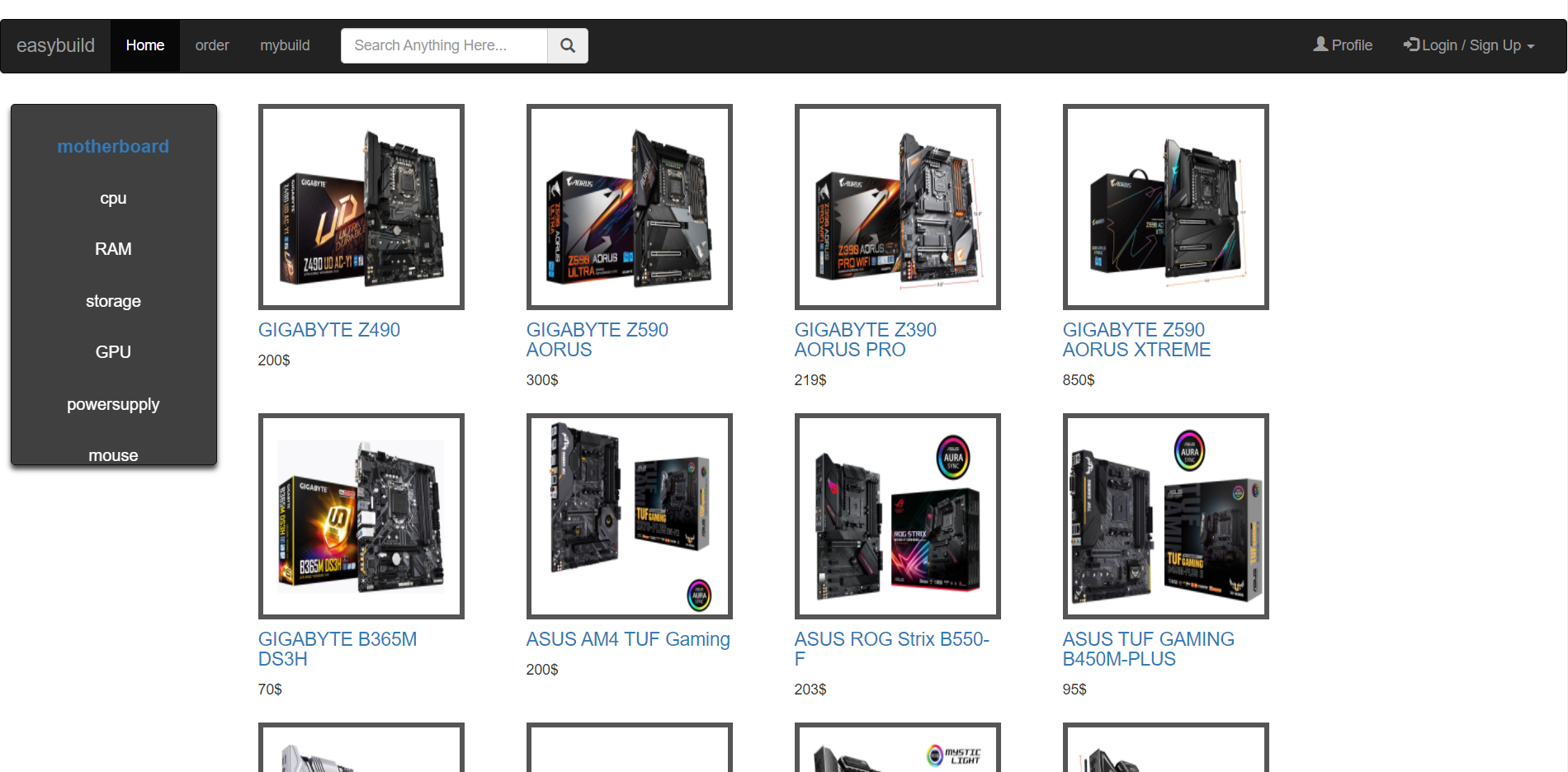Choose RAM category in sidebar
The width and height of the screenshot is (1568, 772).
[113, 249]
